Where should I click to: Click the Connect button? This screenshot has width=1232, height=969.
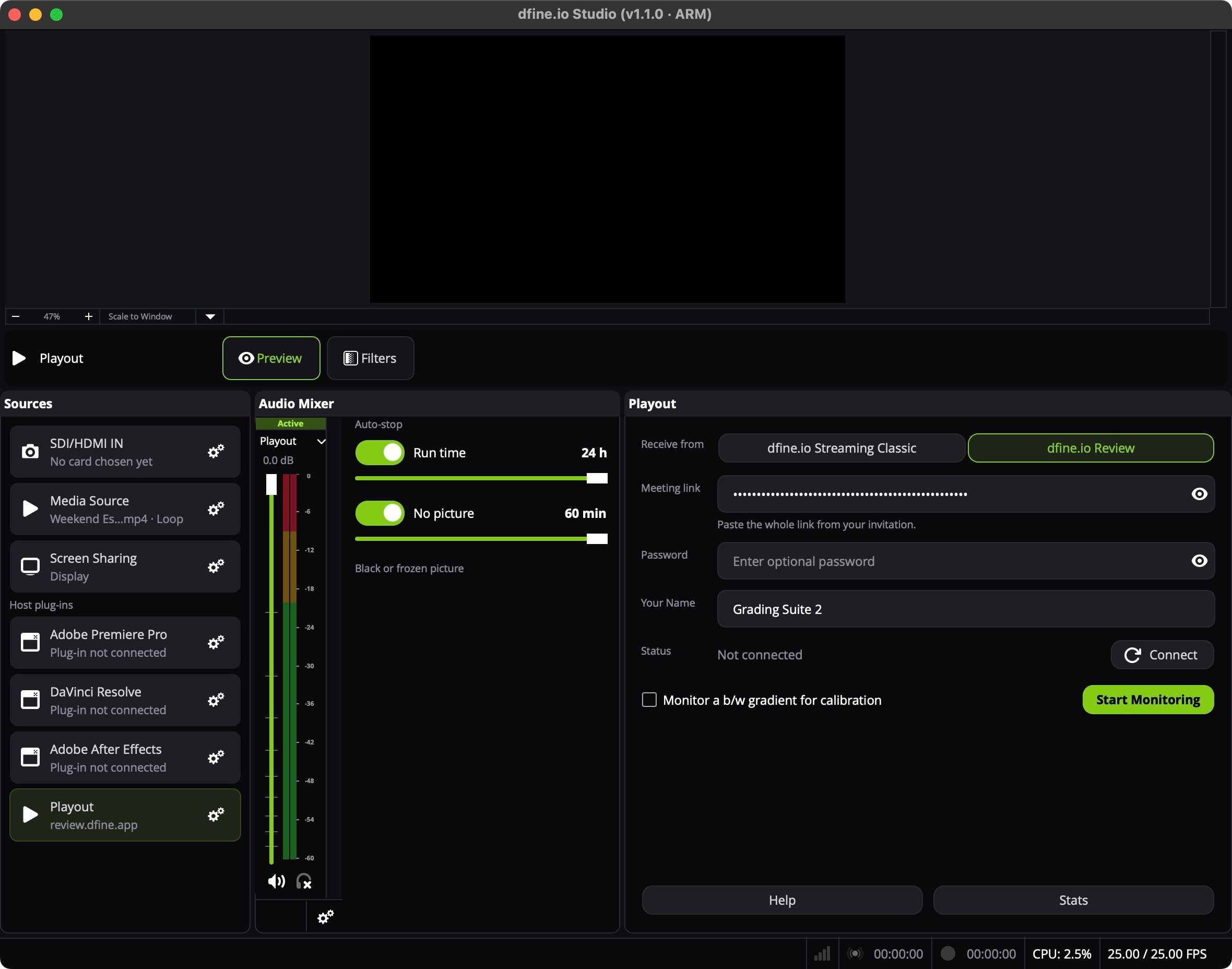1162,655
